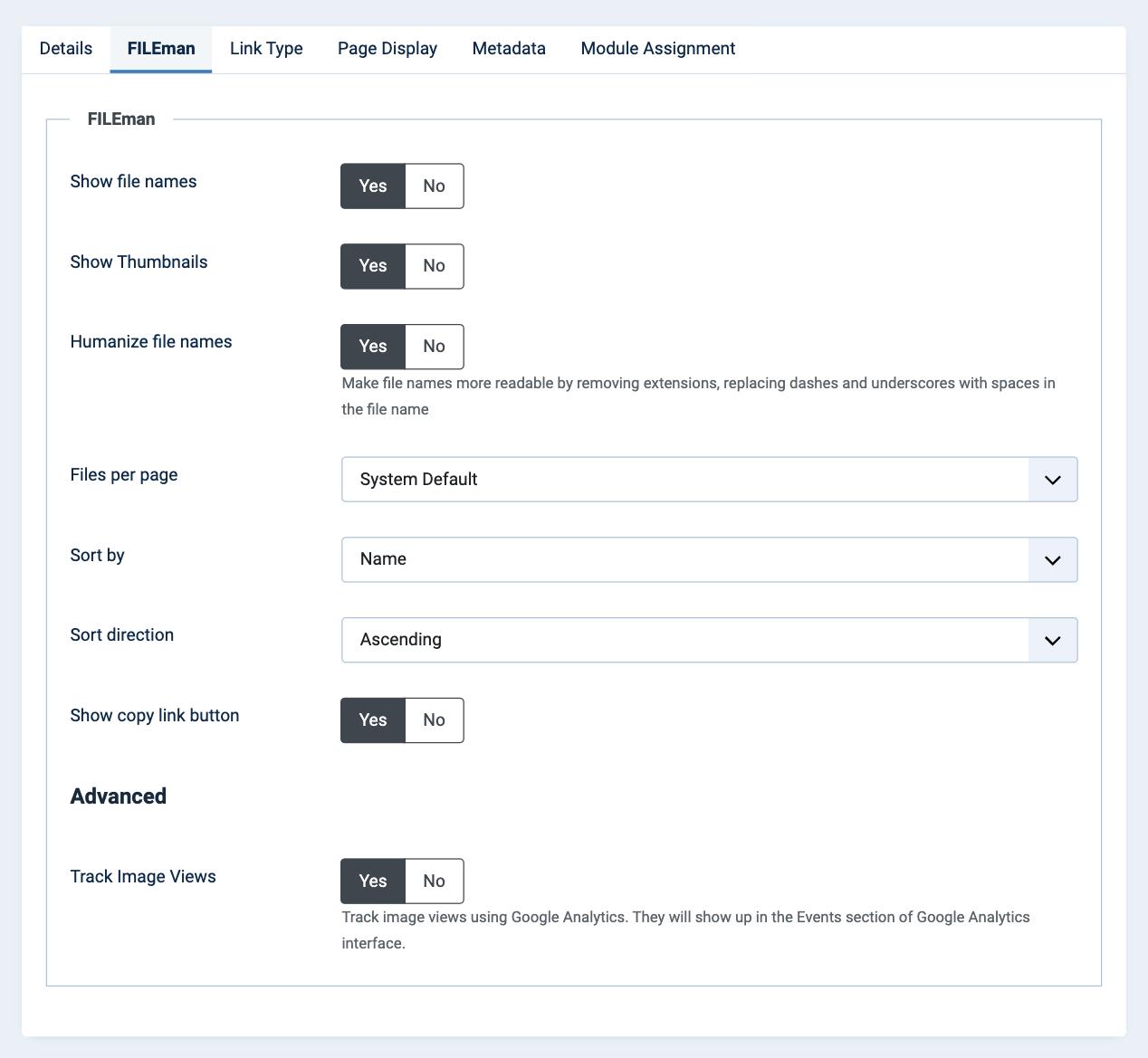The width and height of the screenshot is (1148, 1058).
Task: Switch to Module Assignment tab
Action: click(658, 49)
